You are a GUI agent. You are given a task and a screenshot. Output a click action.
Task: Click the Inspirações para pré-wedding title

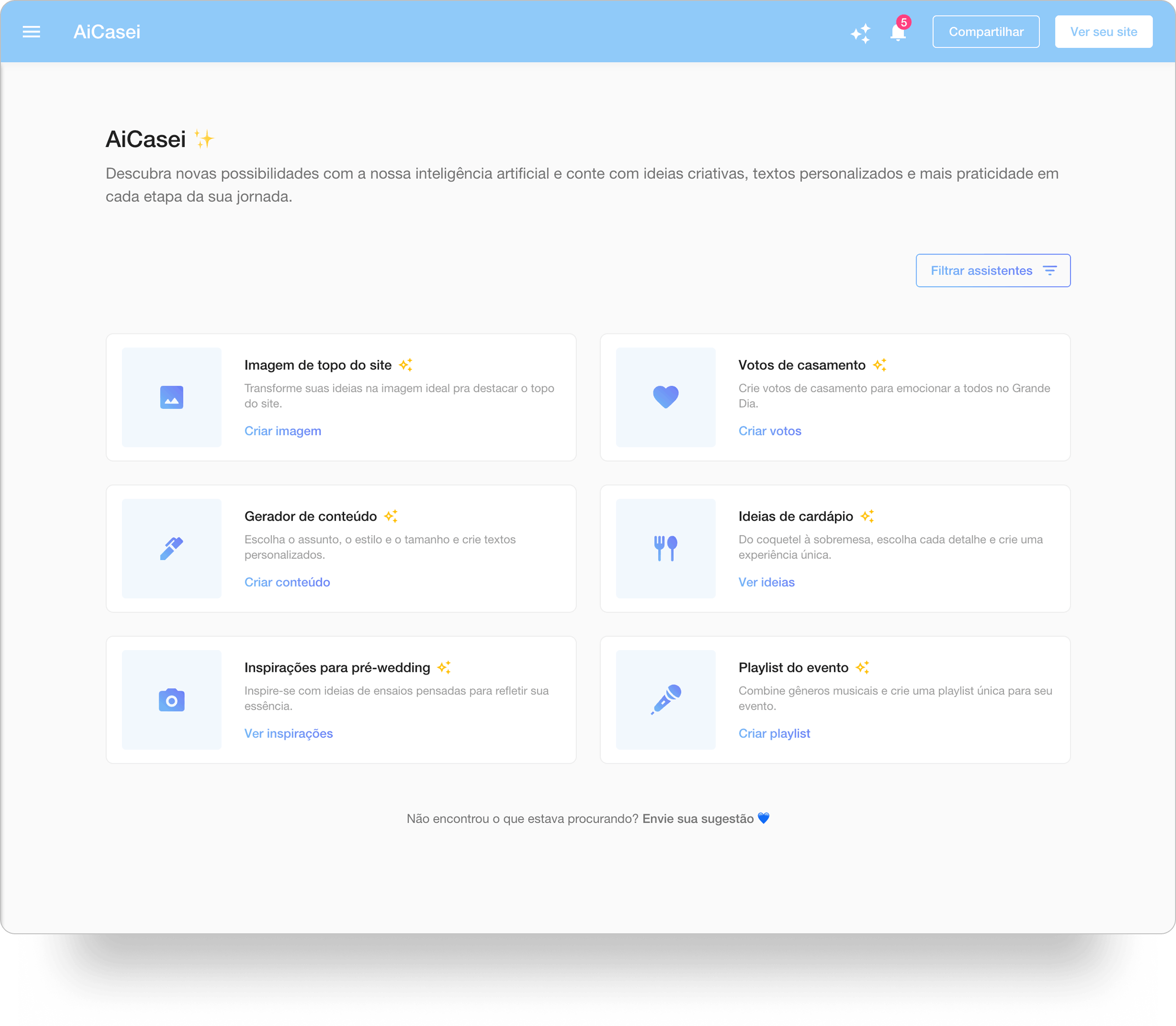click(337, 668)
